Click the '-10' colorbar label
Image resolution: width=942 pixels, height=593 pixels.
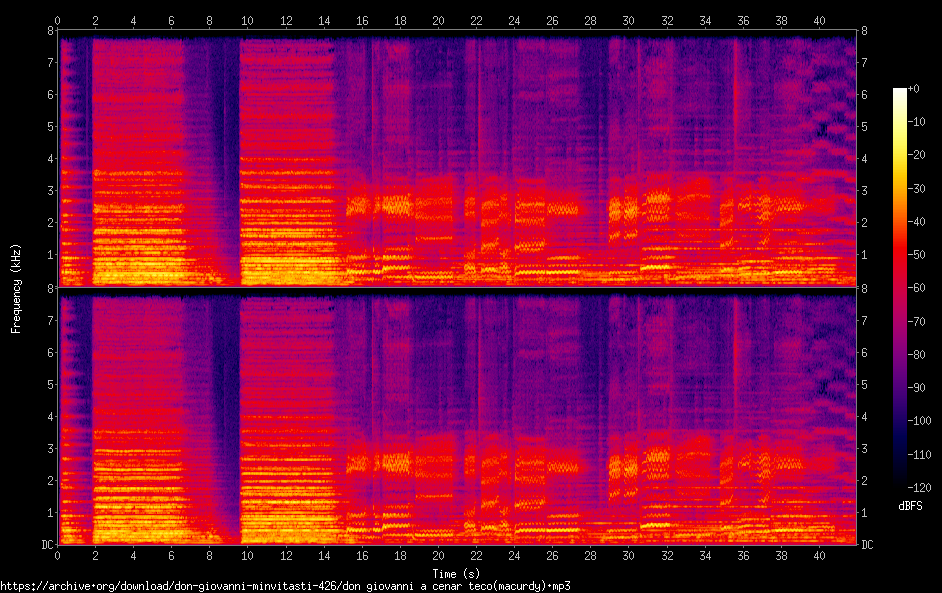tap(916, 122)
